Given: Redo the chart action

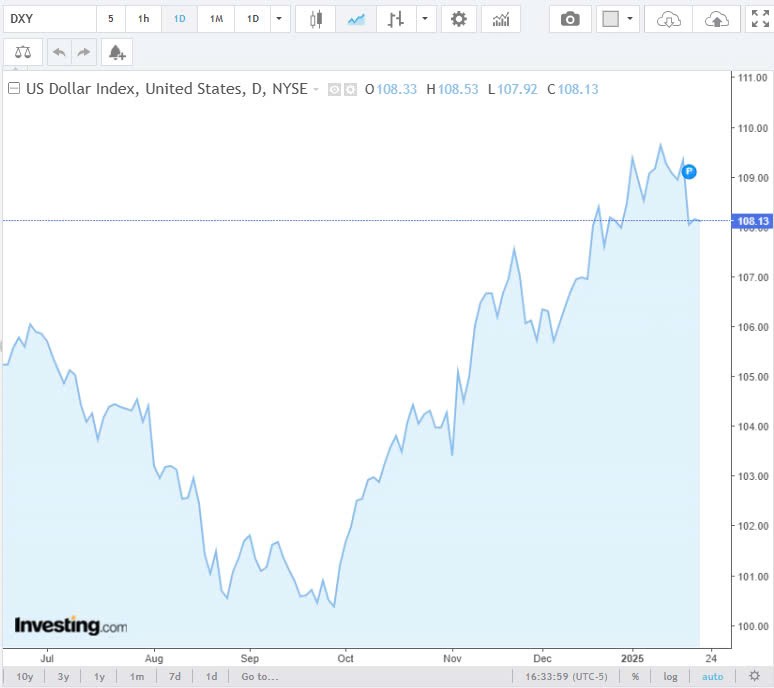Looking at the screenshot, I should click(x=84, y=52).
